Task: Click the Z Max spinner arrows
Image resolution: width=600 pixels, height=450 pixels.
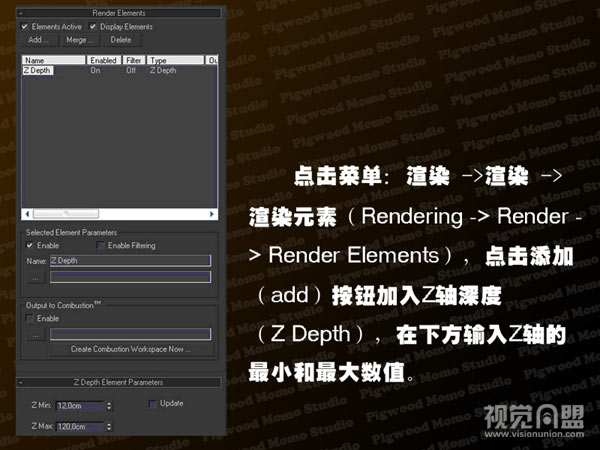Action: pyautogui.click(x=108, y=426)
